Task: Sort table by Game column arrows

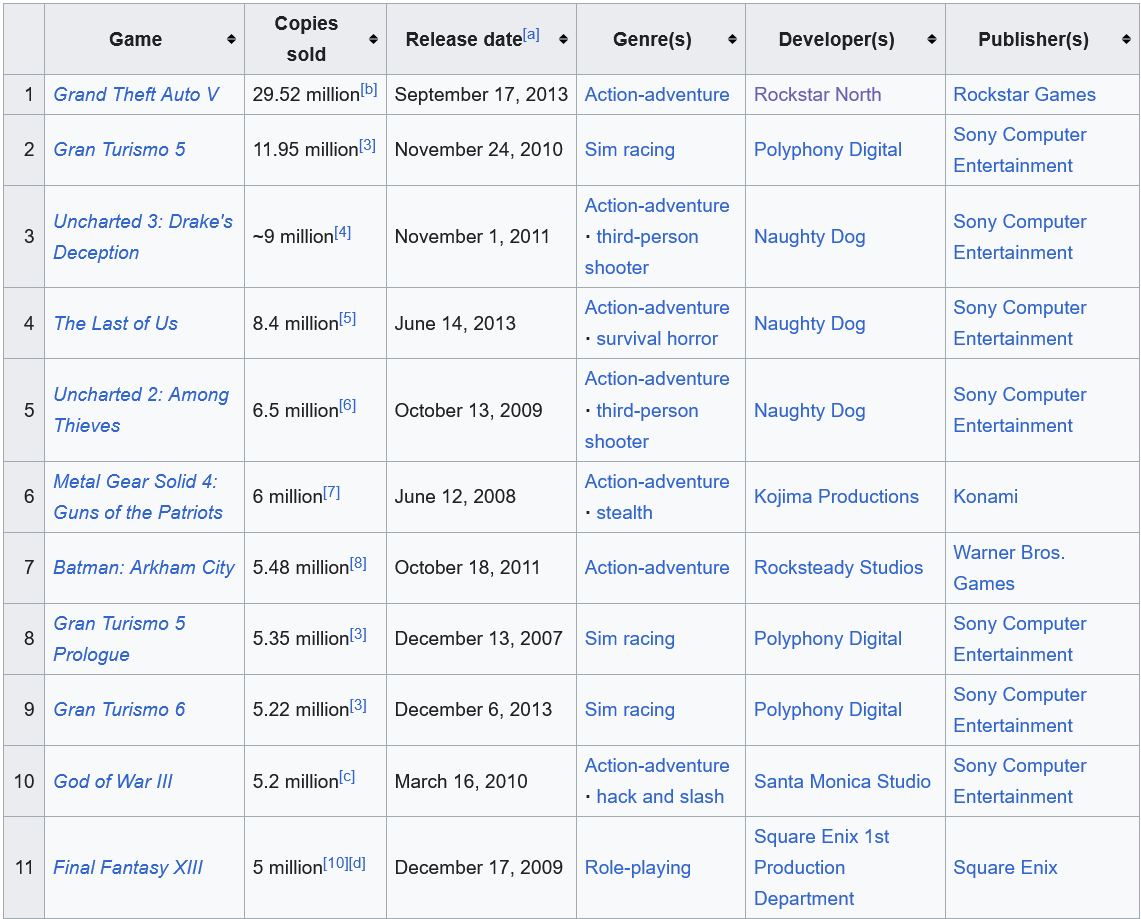Action: (x=231, y=39)
